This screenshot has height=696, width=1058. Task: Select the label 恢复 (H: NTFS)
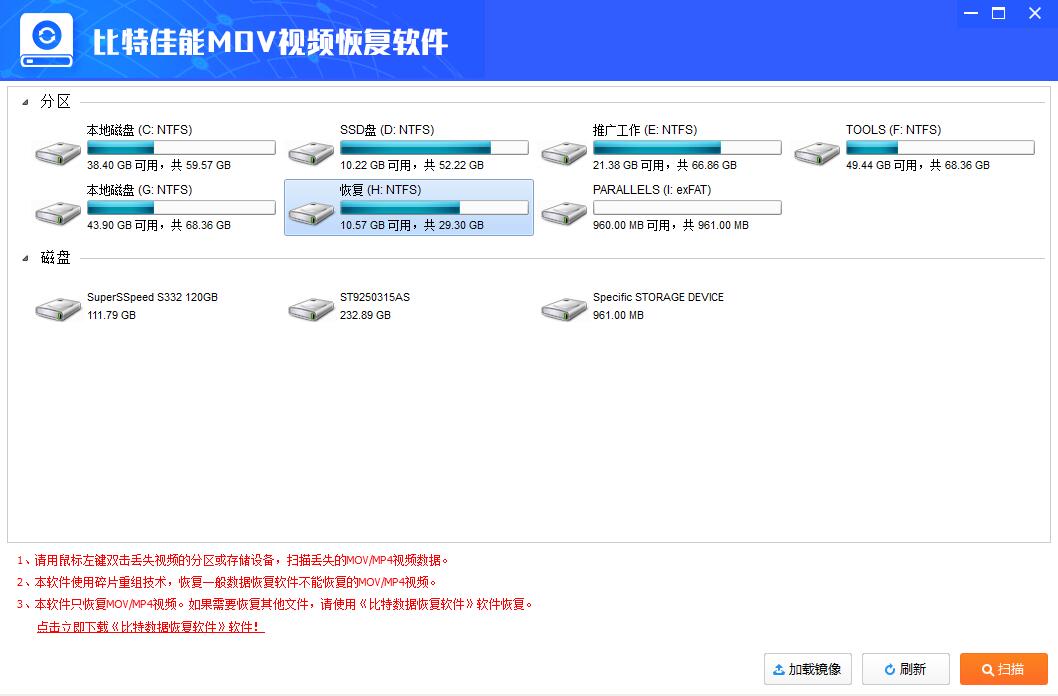(x=381, y=190)
